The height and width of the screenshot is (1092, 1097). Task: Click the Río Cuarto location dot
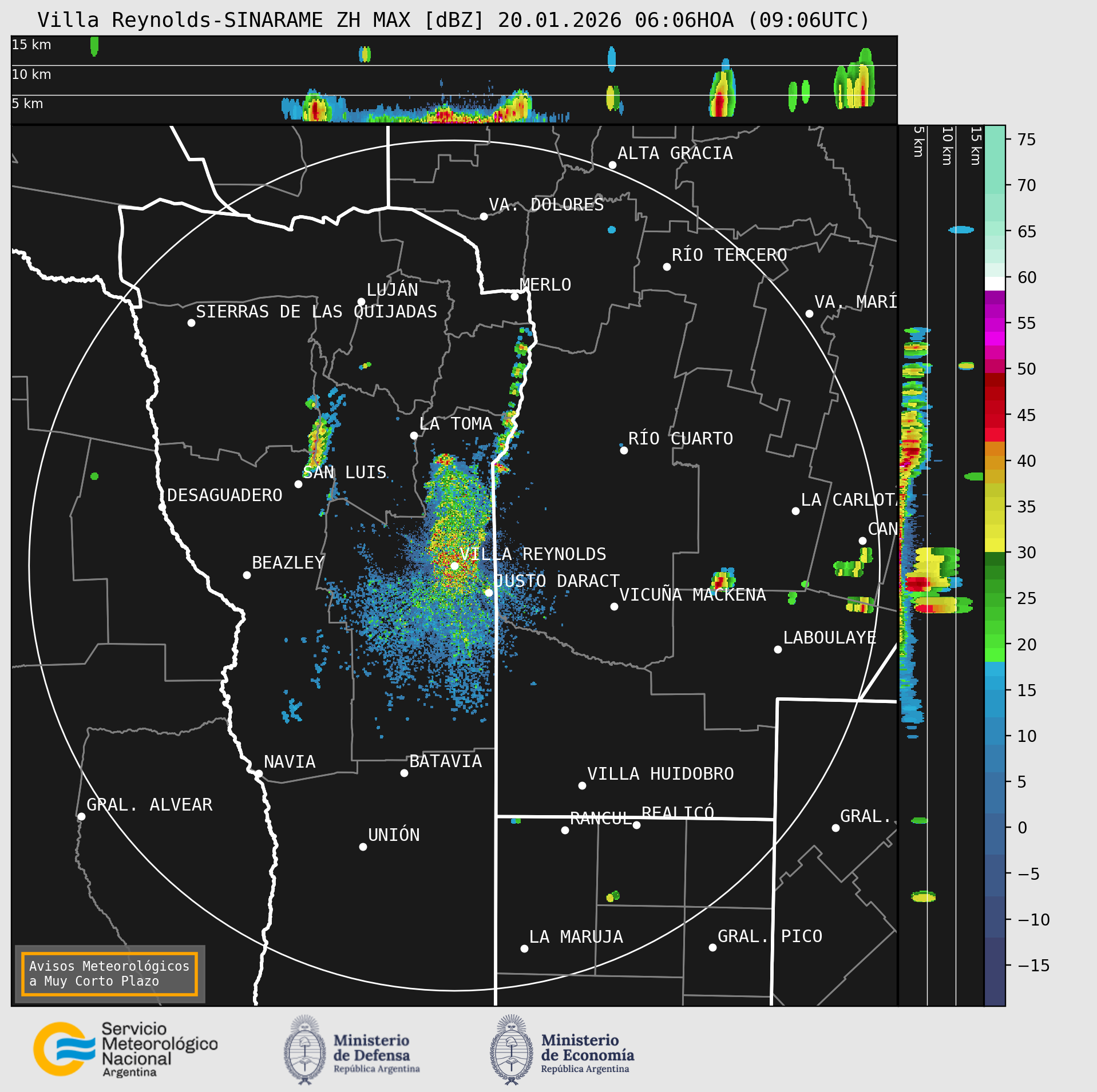624,451
